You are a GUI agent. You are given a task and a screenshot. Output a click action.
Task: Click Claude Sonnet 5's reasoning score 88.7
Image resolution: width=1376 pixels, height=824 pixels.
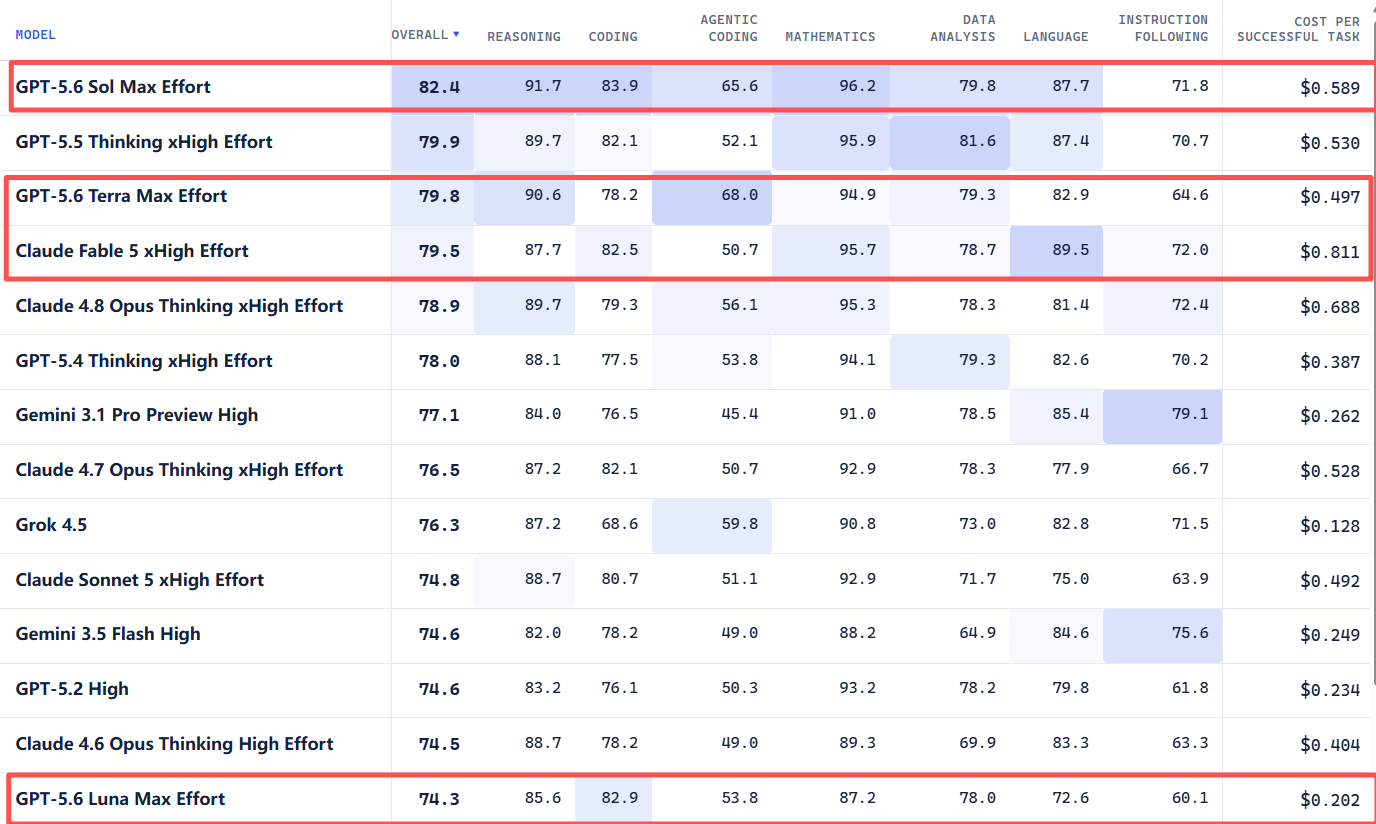[542, 579]
